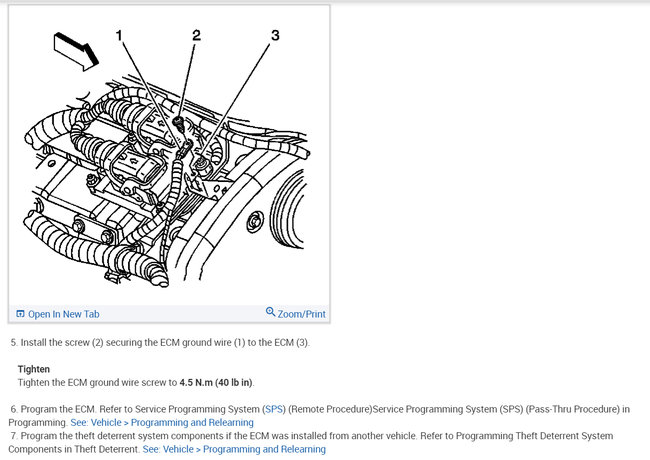This screenshot has width=650, height=460.
Task: Open the SPS link in step 6
Action: click(274, 409)
